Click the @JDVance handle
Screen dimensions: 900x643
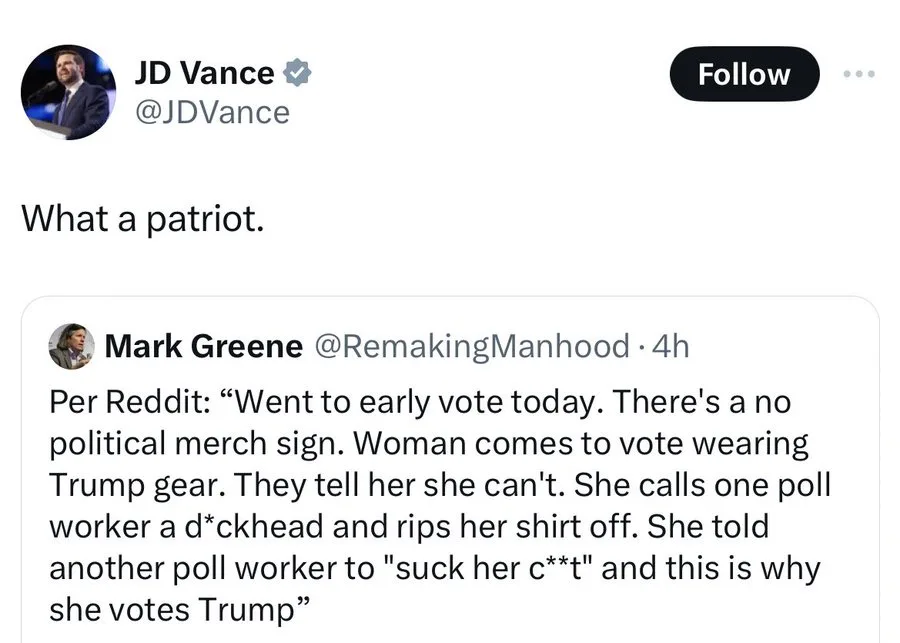click(x=212, y=113)
